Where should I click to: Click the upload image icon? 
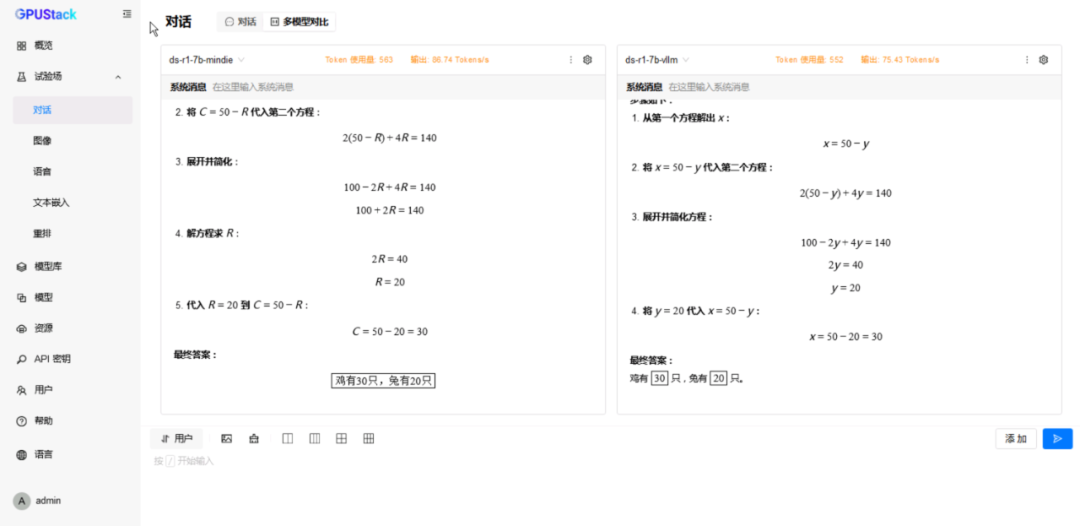(227, 439)
